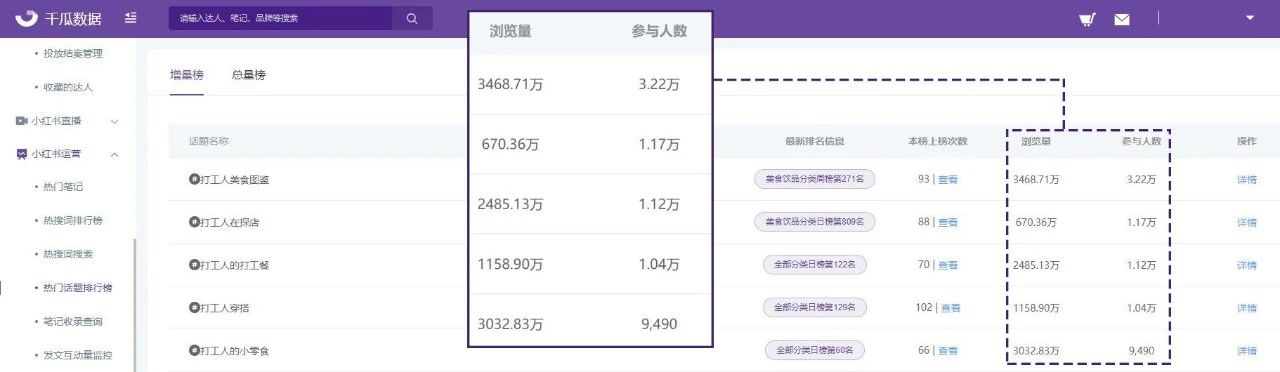This screenshot has width=1280, height=372.
Task: Open 详情 for 打工人的打工餐 row
Action: point(1246,265)
